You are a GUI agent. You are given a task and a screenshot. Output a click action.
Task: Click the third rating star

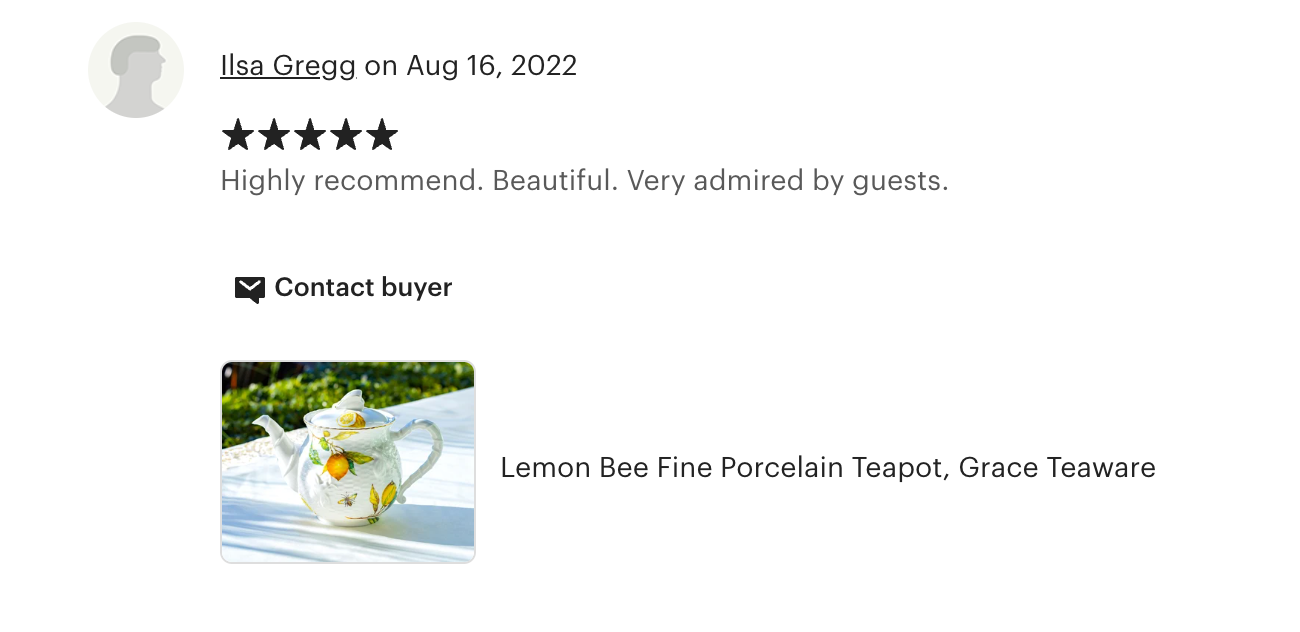pyautogui.click(x=309, y=135)
